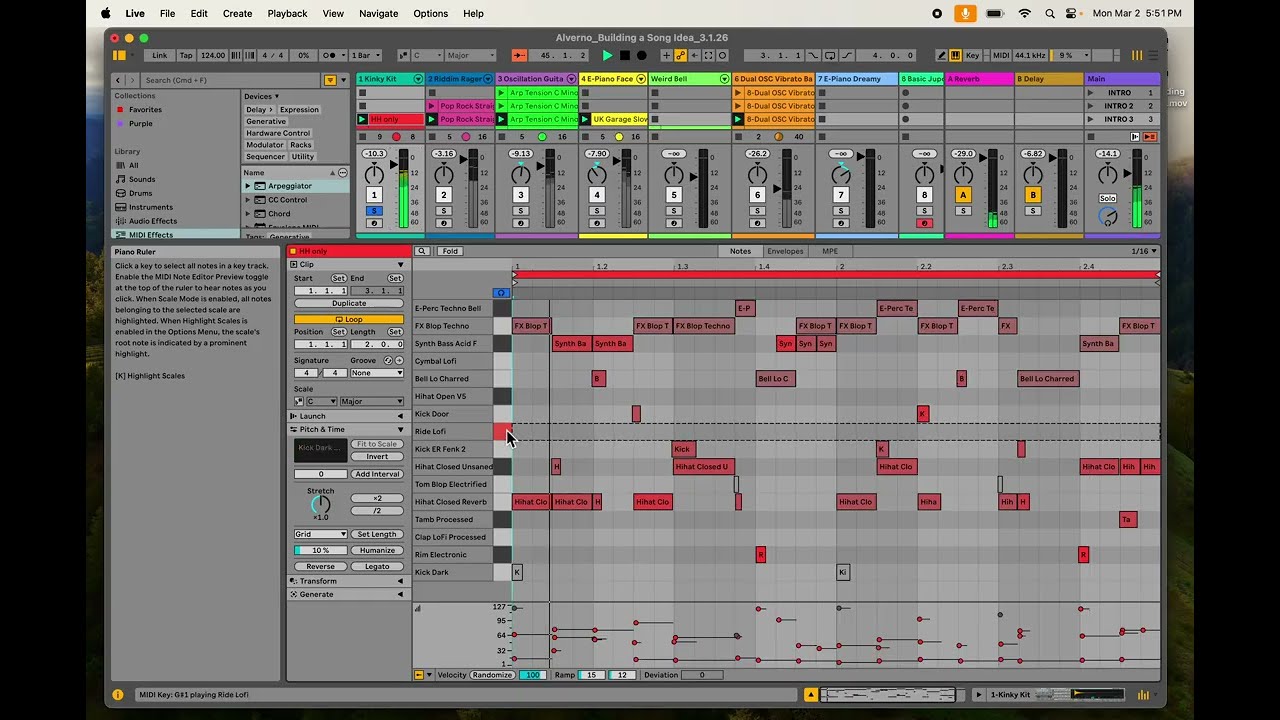
Task: Click the Stop button in transport
Action: pyautogui.click(x=625, y=56)
